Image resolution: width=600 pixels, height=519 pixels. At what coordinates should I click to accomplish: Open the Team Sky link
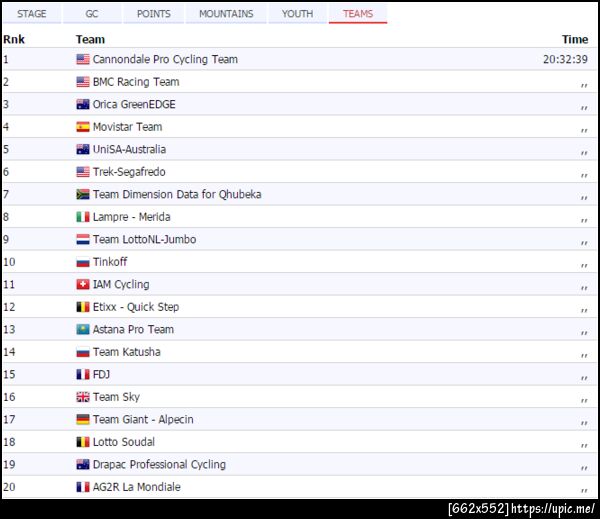[117, 397]
